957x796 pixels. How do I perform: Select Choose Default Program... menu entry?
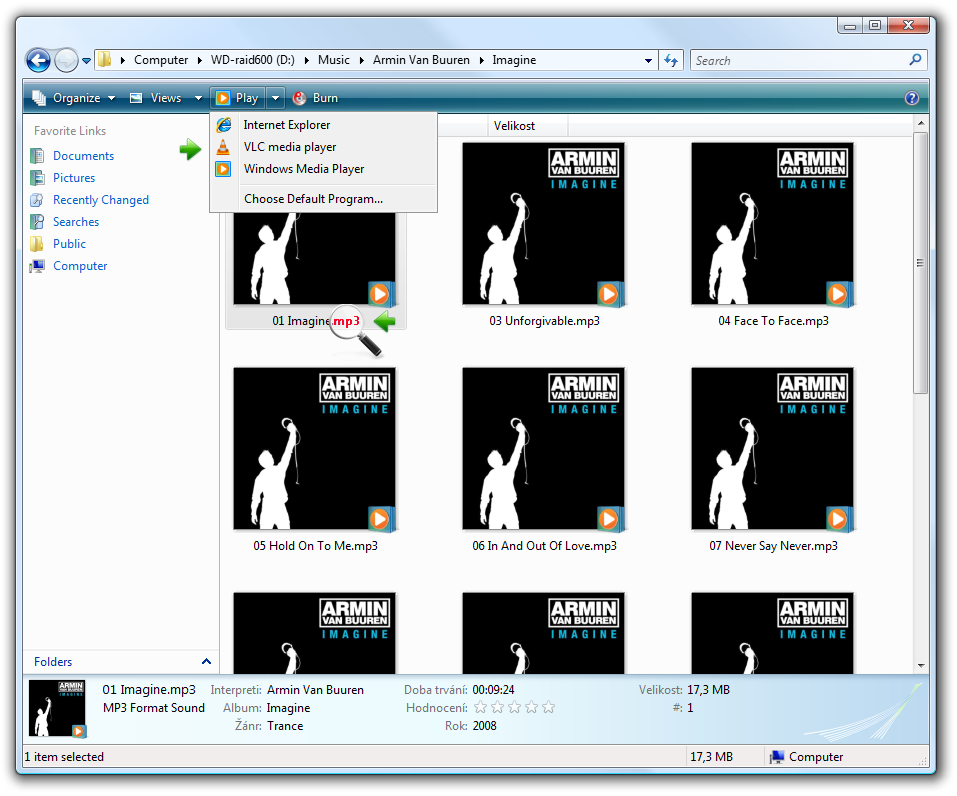[x=323, y=198]
